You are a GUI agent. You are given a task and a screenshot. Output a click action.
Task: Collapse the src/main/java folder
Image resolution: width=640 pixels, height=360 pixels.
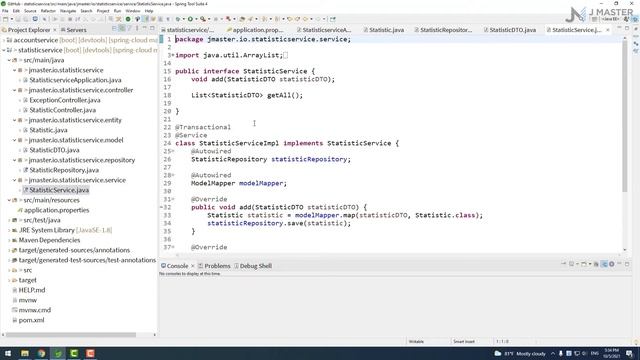(x=9, y=60)
